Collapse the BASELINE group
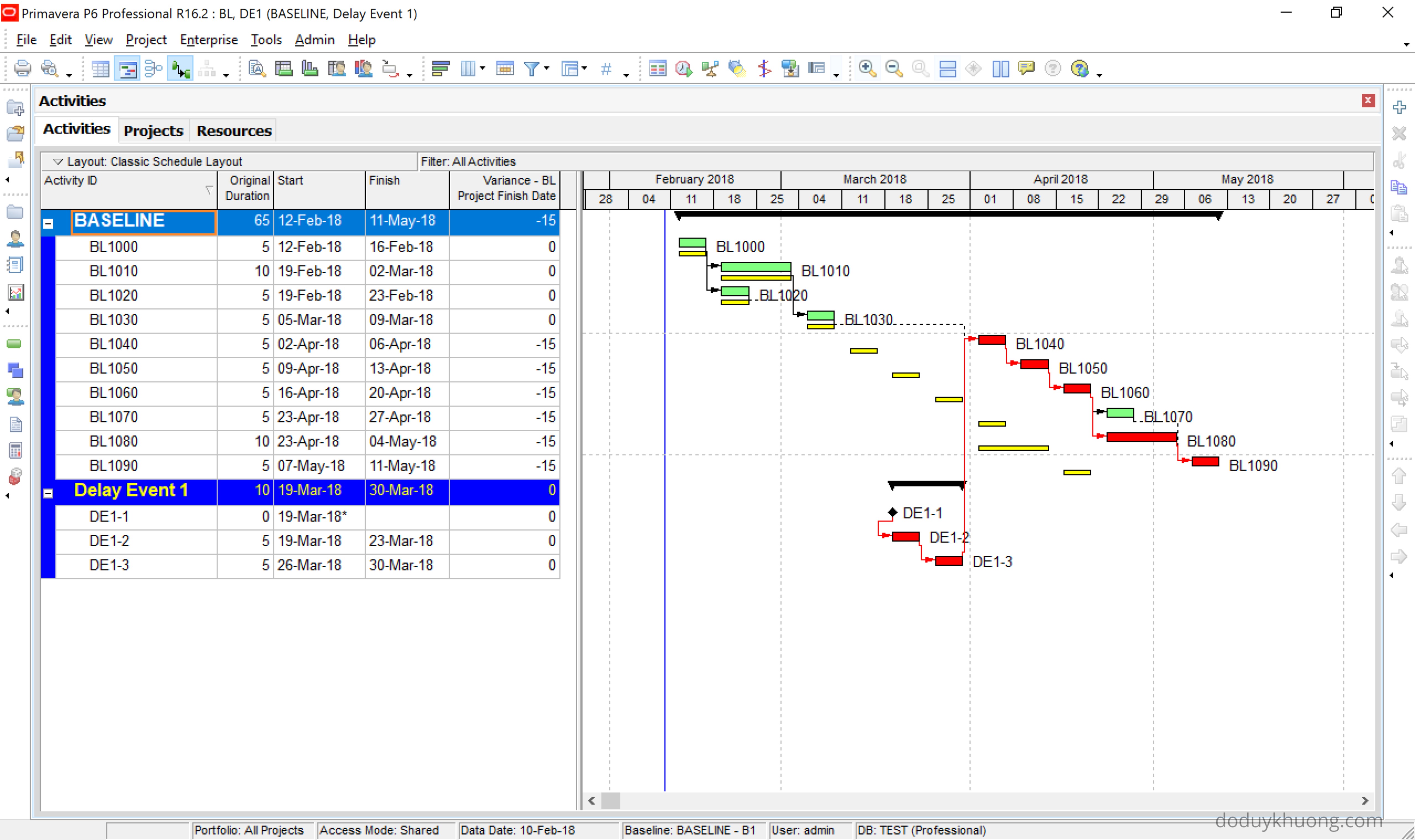The height and width of the screenshot is (840, 1415). [x=48, y=224]
